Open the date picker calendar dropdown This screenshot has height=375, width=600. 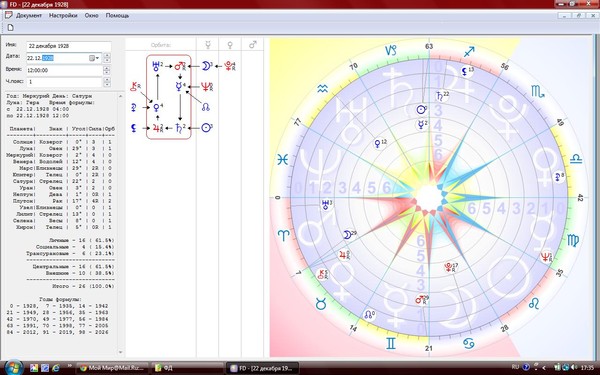tap(94, 58)
